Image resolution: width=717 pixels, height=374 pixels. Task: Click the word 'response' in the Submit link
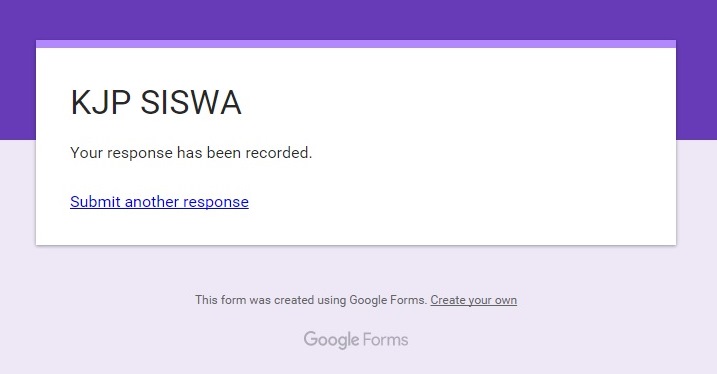216,203
